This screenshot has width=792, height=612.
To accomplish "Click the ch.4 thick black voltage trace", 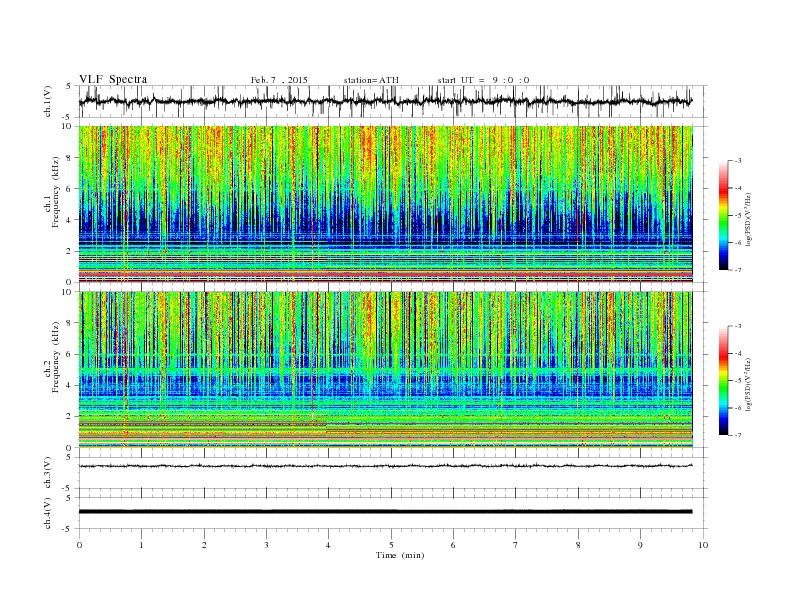I will pyautogui.click(x=386, y=512).
